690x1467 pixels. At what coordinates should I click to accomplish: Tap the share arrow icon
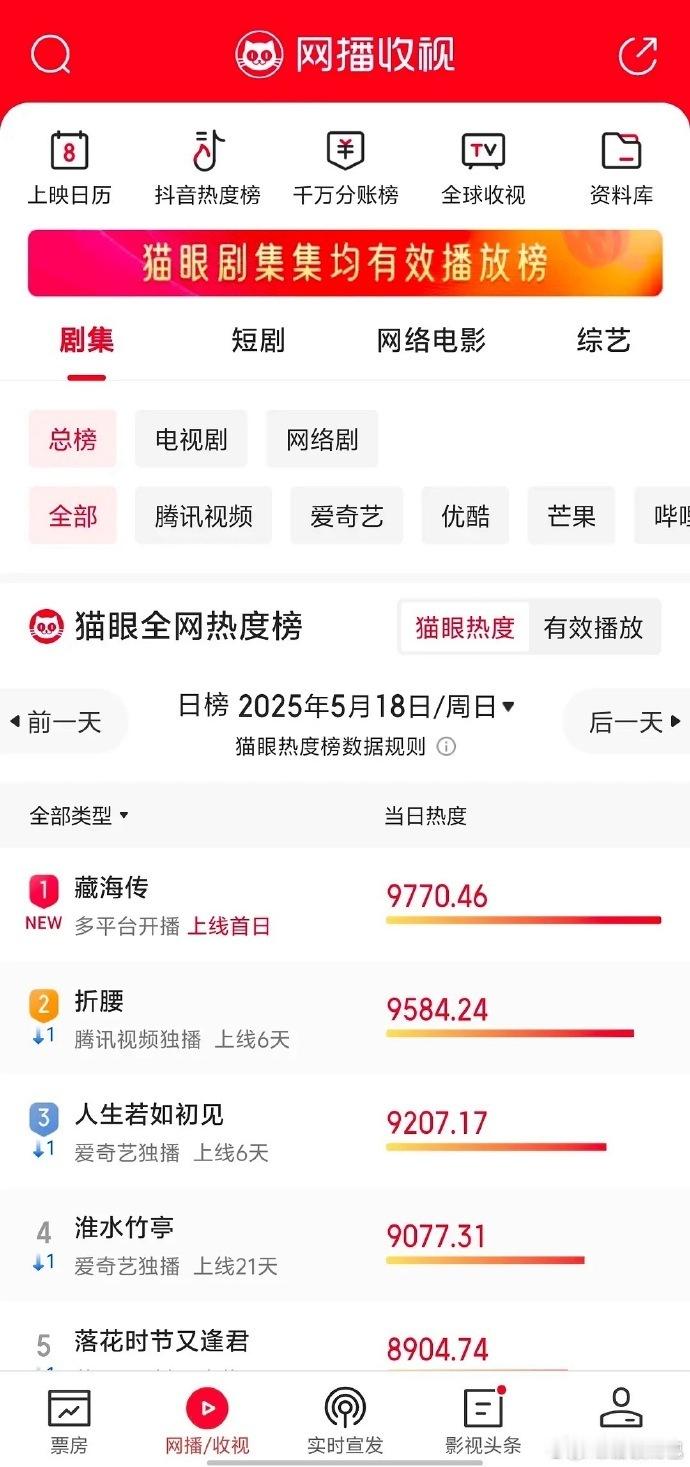[x=638, y=55]
